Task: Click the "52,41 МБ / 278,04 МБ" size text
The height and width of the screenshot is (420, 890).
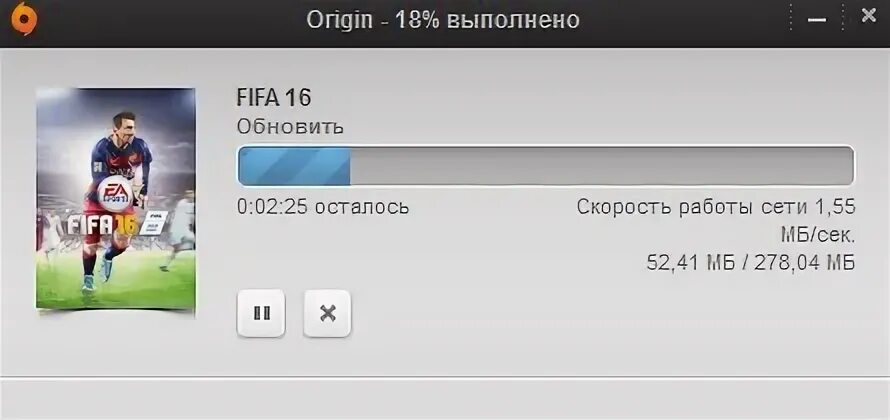Action: tap(751, 263)
